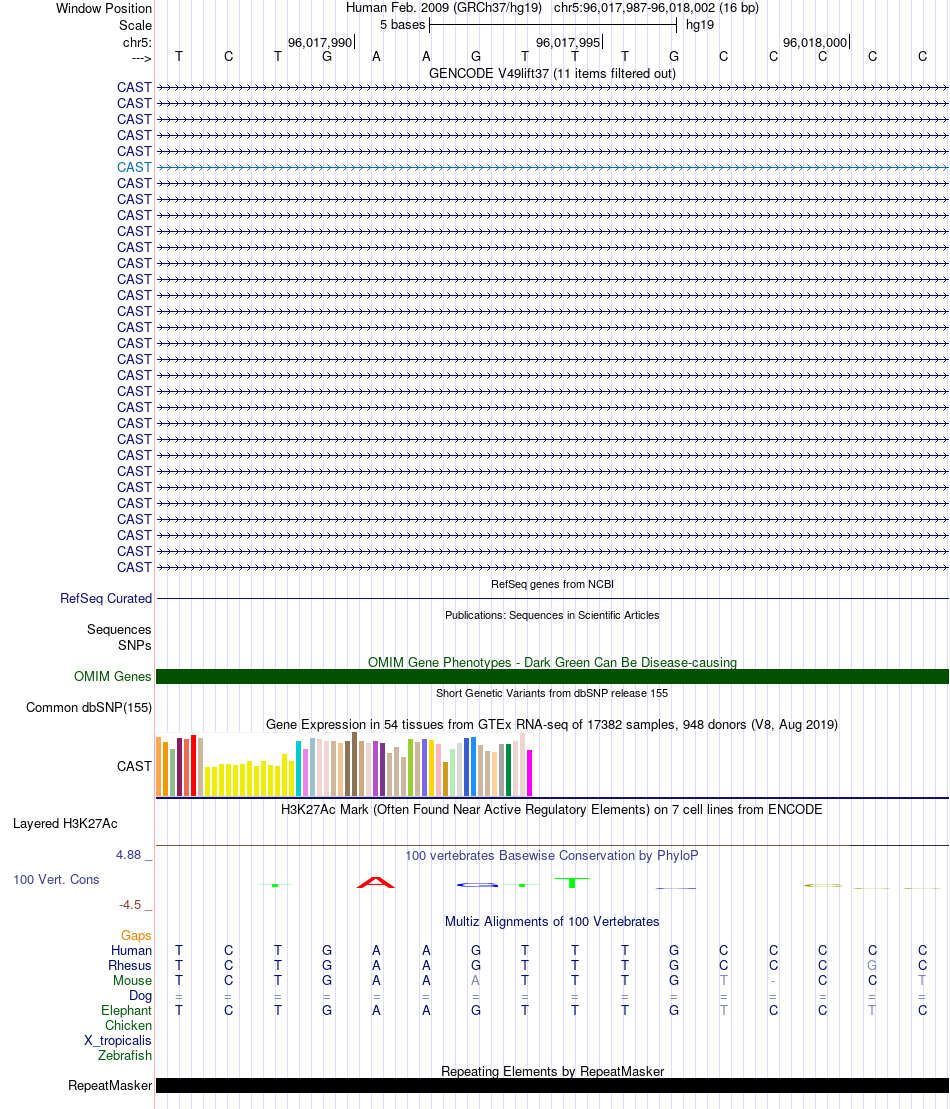
Task: Click the dark green bar in GTEx chart
Action: 509,770
